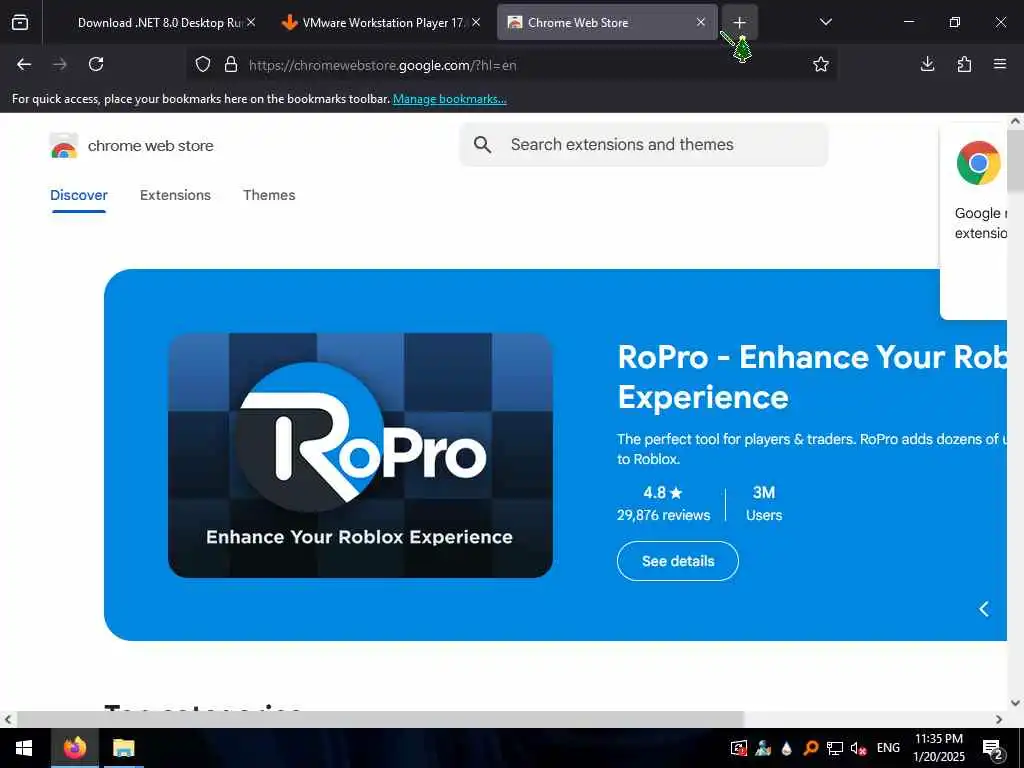Click the vertical scrollbar down arrow

1016,703
